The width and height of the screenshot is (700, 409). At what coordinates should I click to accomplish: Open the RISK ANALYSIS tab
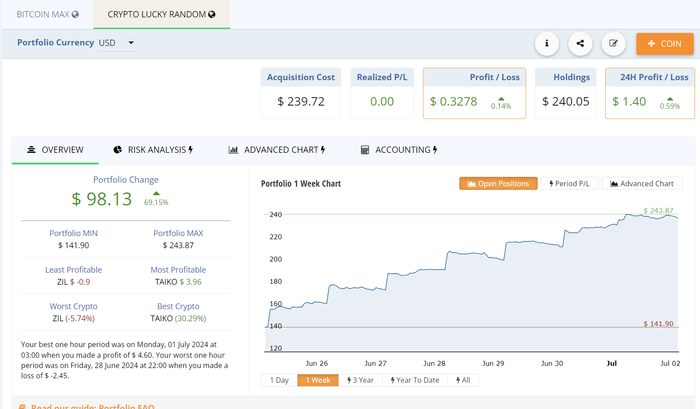[x=153, y=150]
